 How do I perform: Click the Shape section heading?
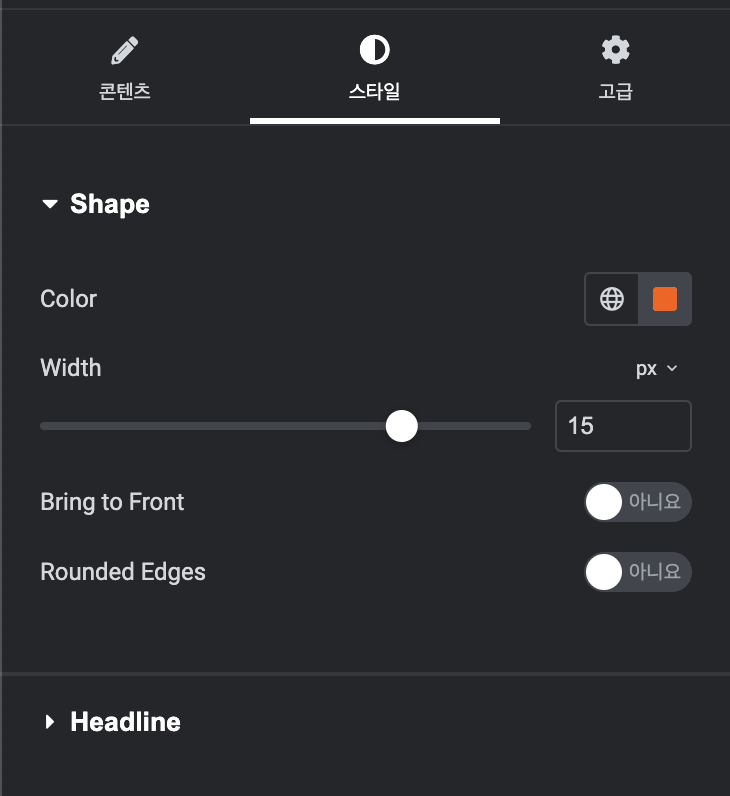(x=110, y=204)
